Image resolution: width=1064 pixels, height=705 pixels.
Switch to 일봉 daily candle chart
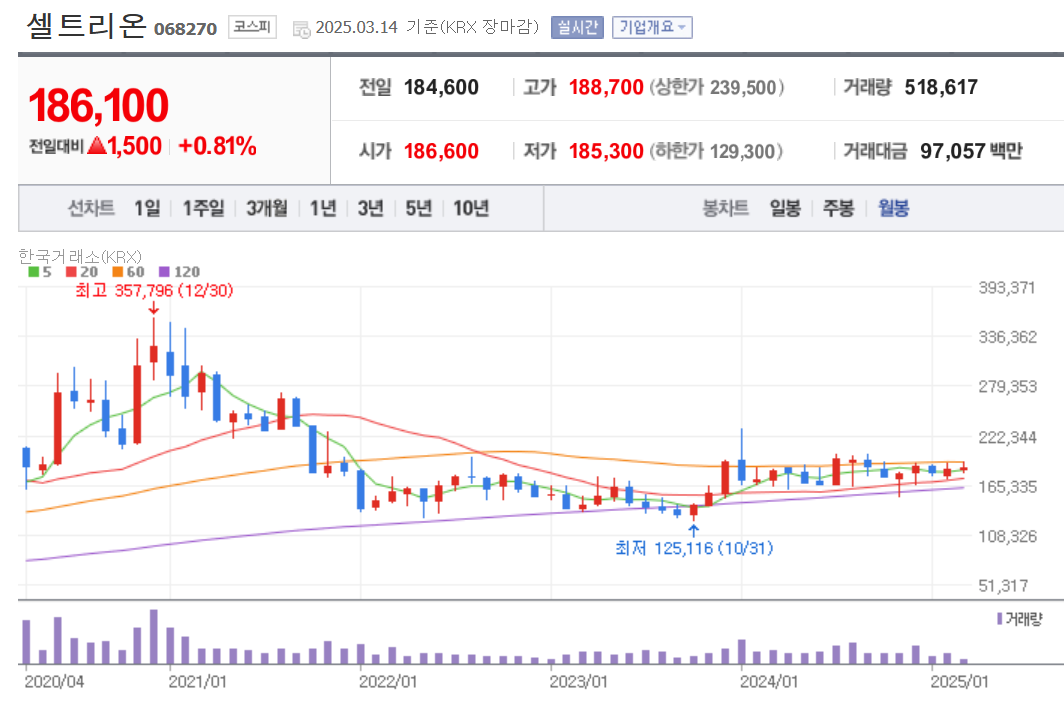[785, 208]
